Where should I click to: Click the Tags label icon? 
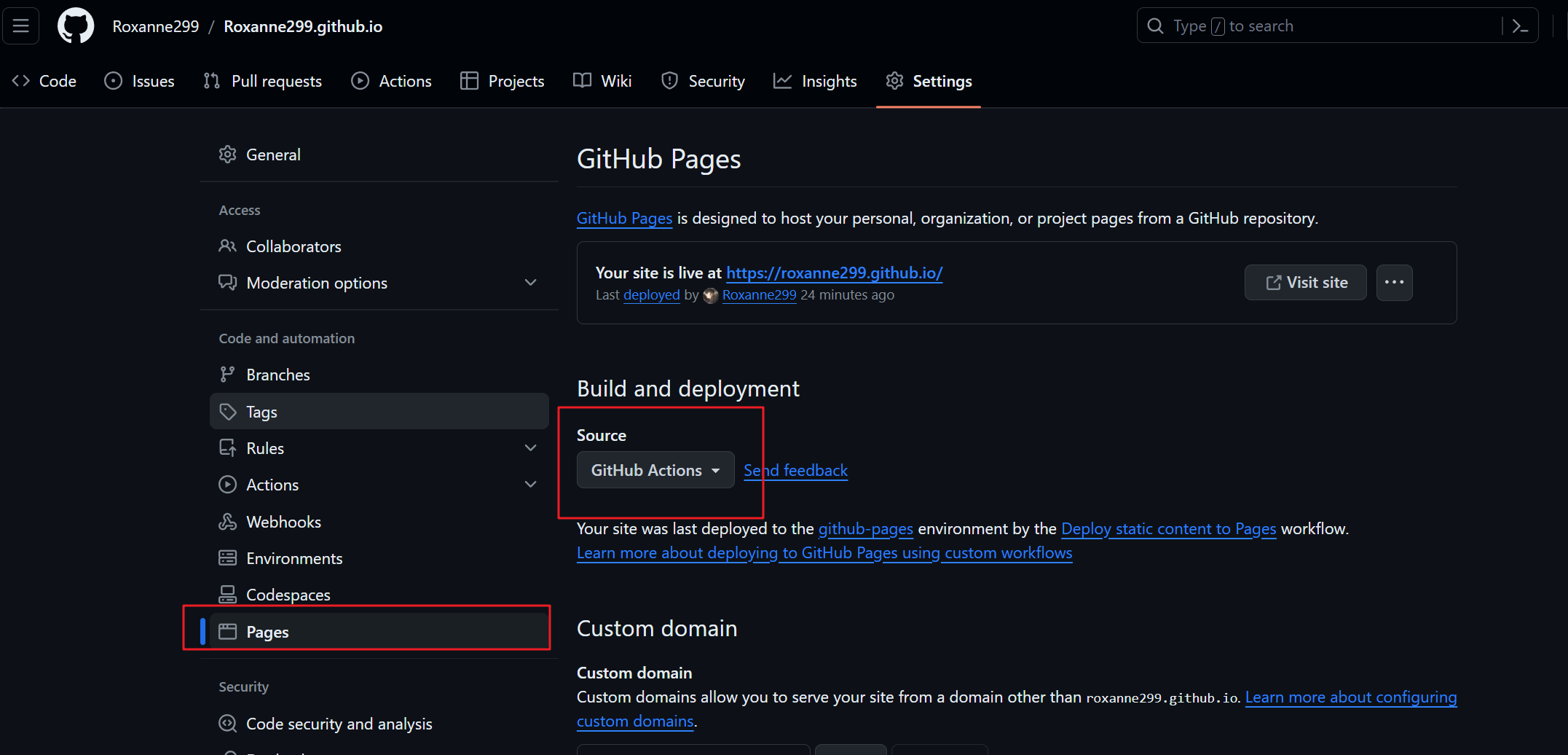(228, 412)
